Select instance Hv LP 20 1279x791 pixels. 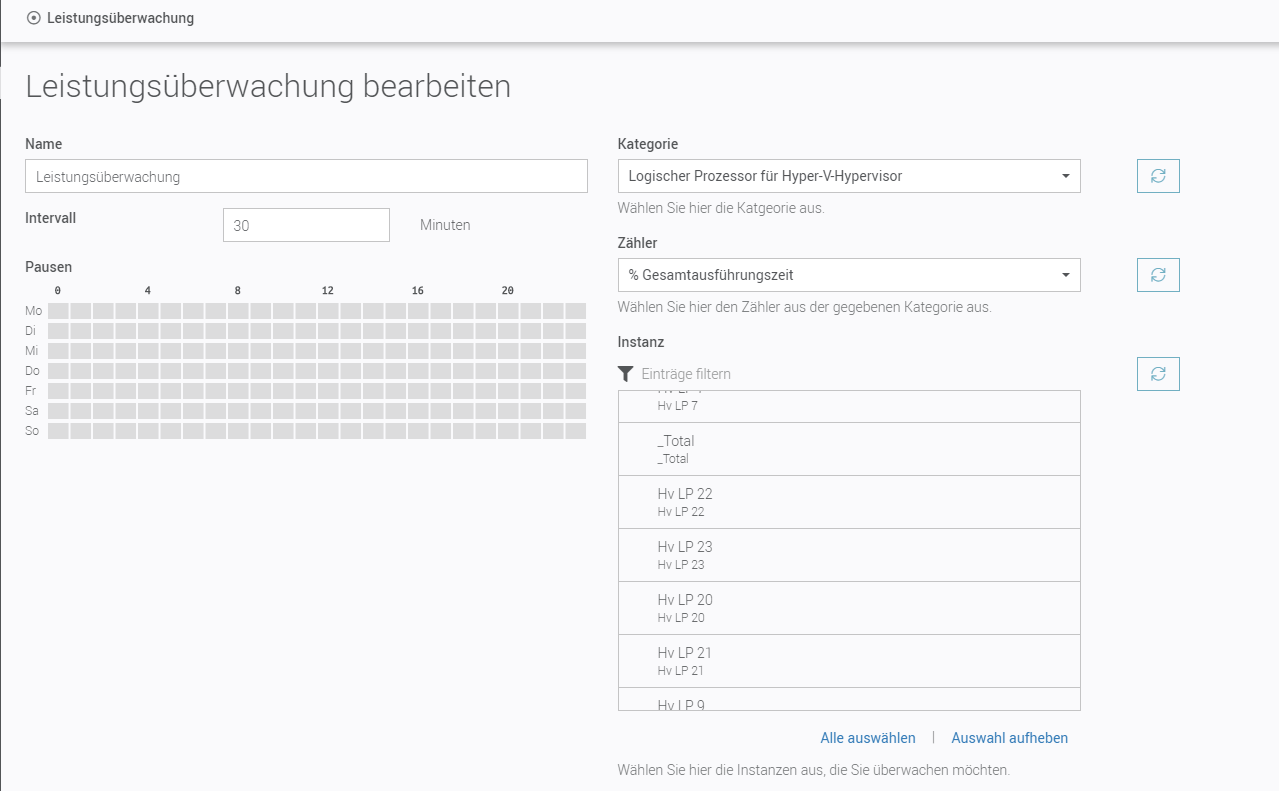click(x=849, y=608)
